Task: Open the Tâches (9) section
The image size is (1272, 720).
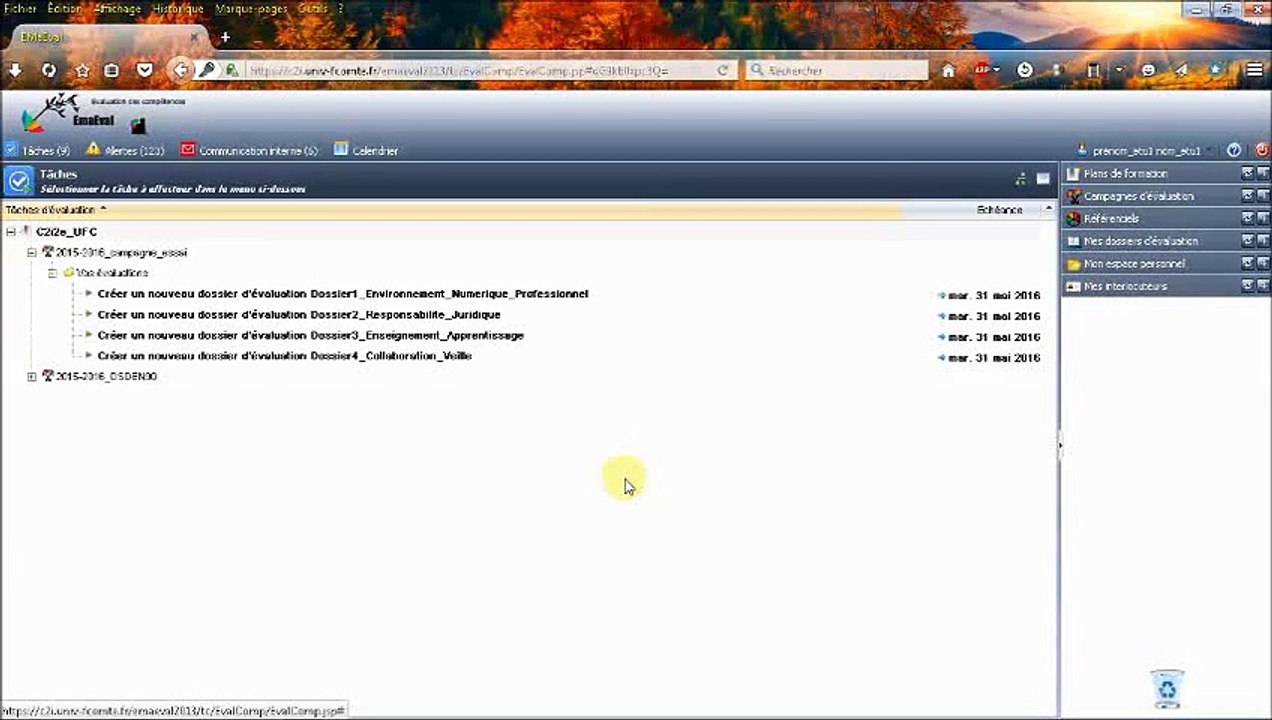Action: [37, 150]
